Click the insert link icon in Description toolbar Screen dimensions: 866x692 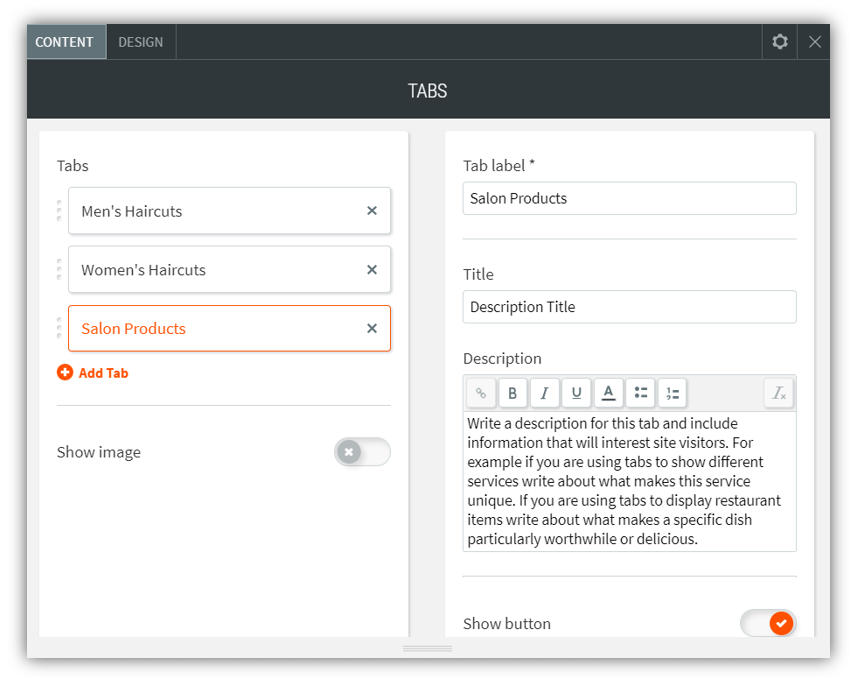481,393
